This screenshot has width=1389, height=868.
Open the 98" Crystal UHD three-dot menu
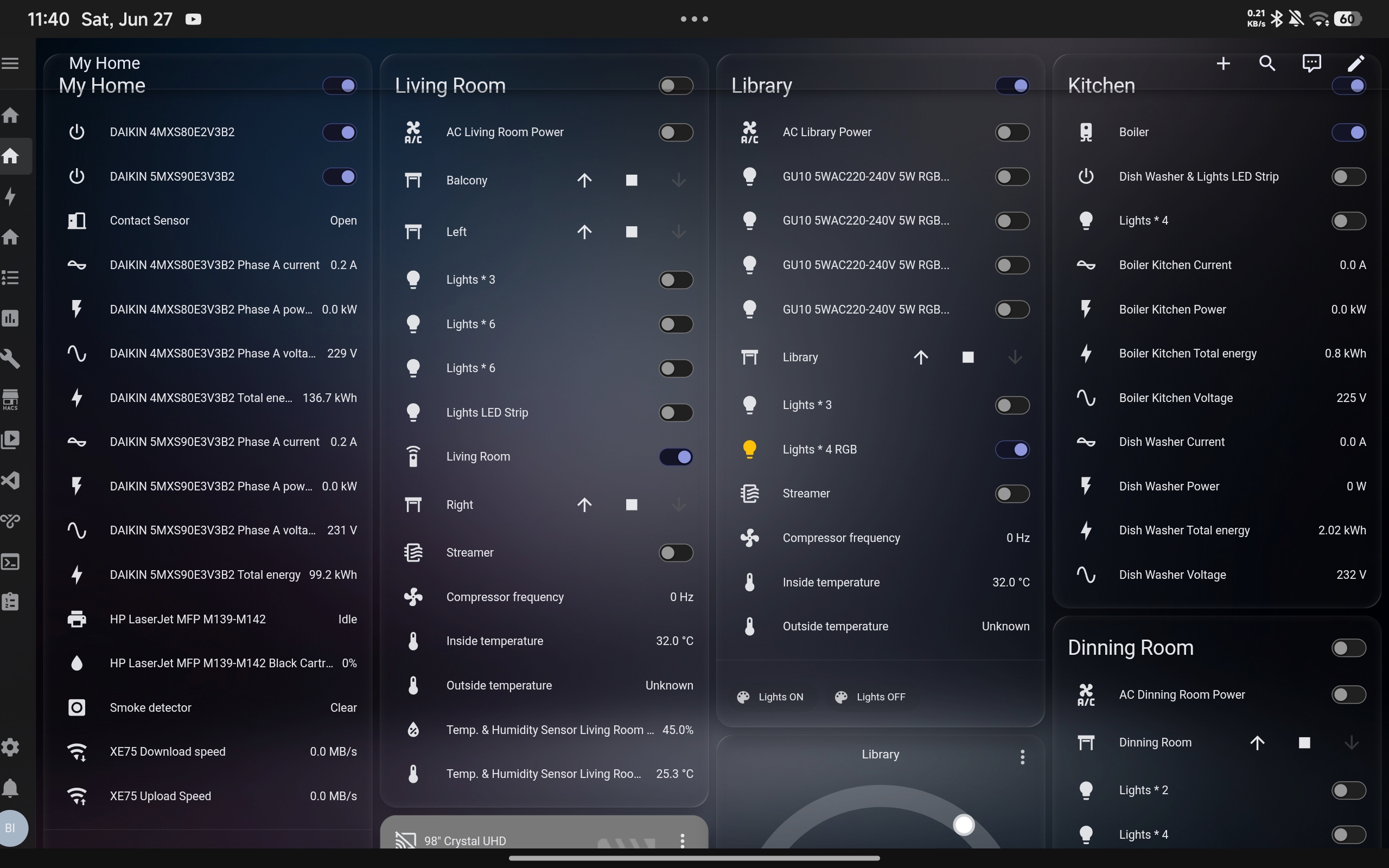point(682,840)
